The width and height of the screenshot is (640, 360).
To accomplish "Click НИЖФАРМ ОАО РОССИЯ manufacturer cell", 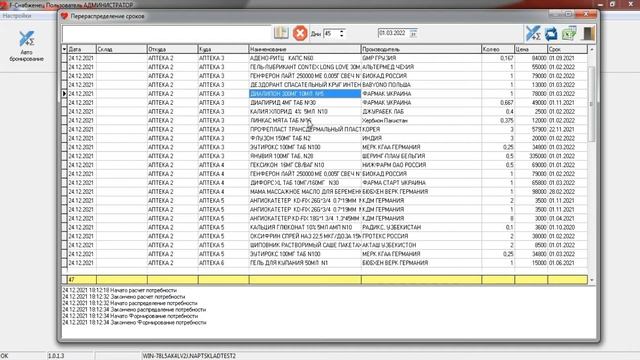I will (x=421, y=165).
